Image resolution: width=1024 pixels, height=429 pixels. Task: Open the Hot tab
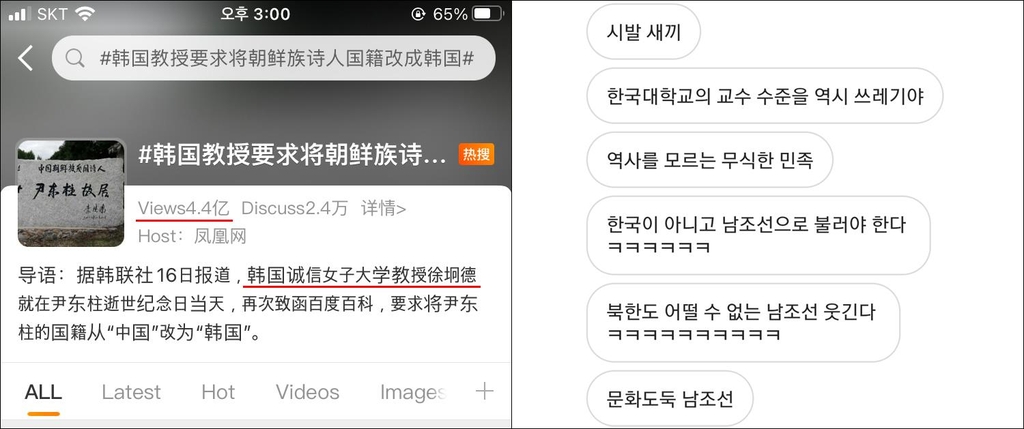coord(218,392)
